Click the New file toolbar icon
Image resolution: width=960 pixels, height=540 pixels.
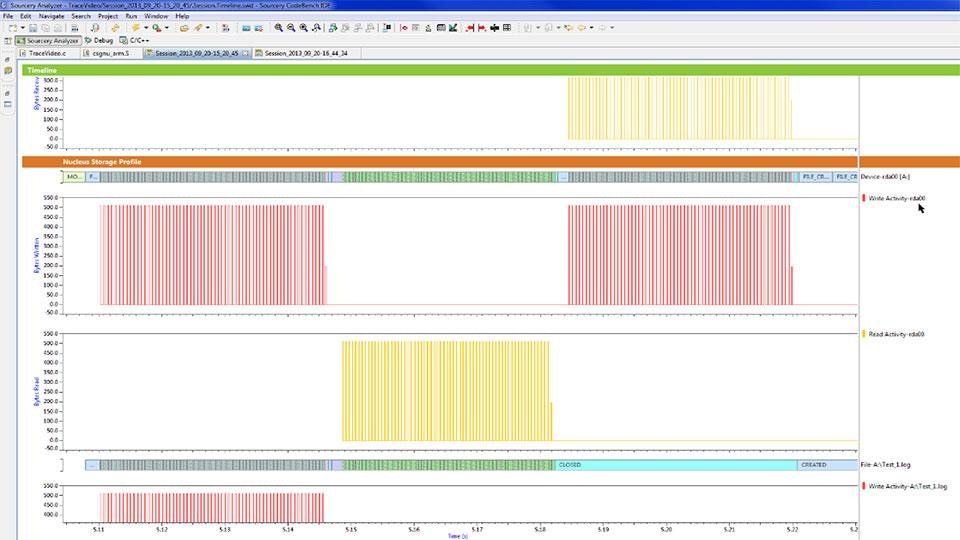(12, 28)
